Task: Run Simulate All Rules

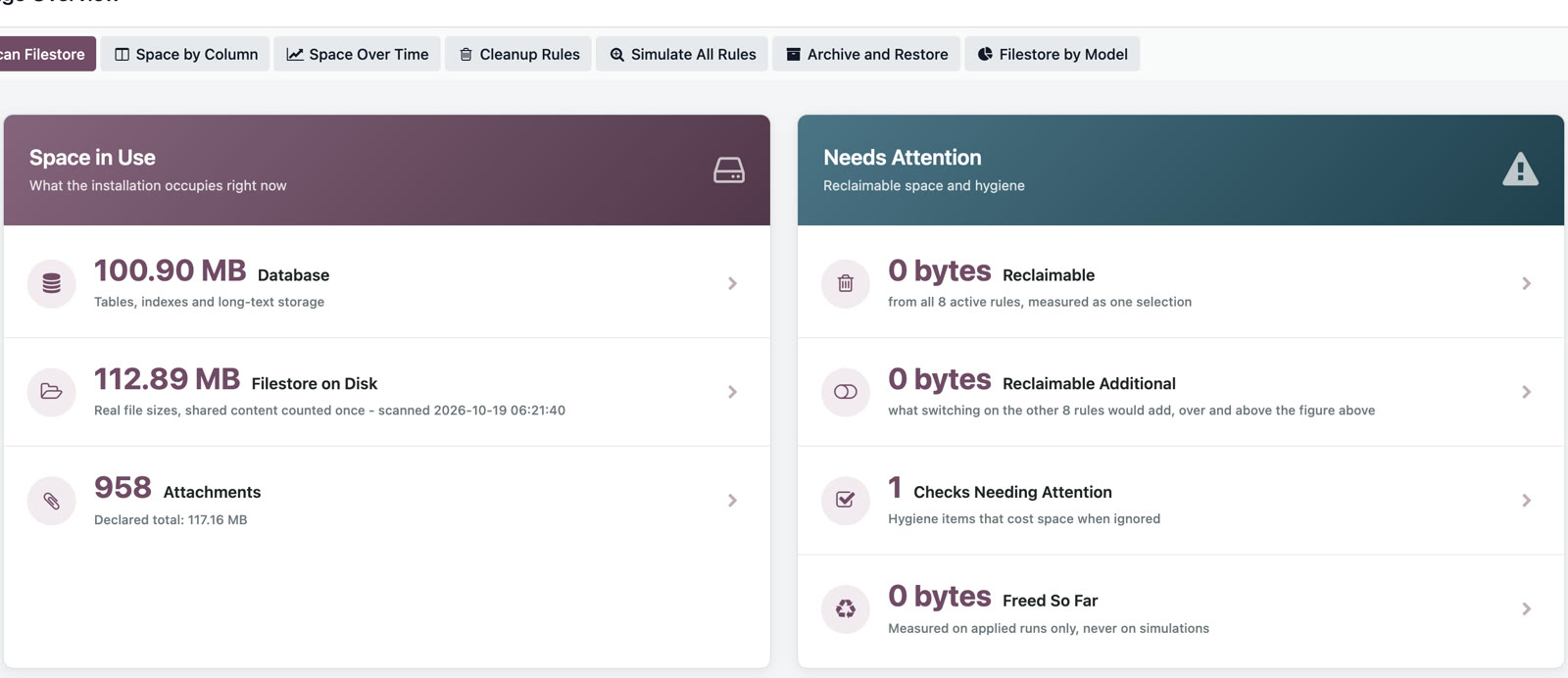Action: [682, 54]
